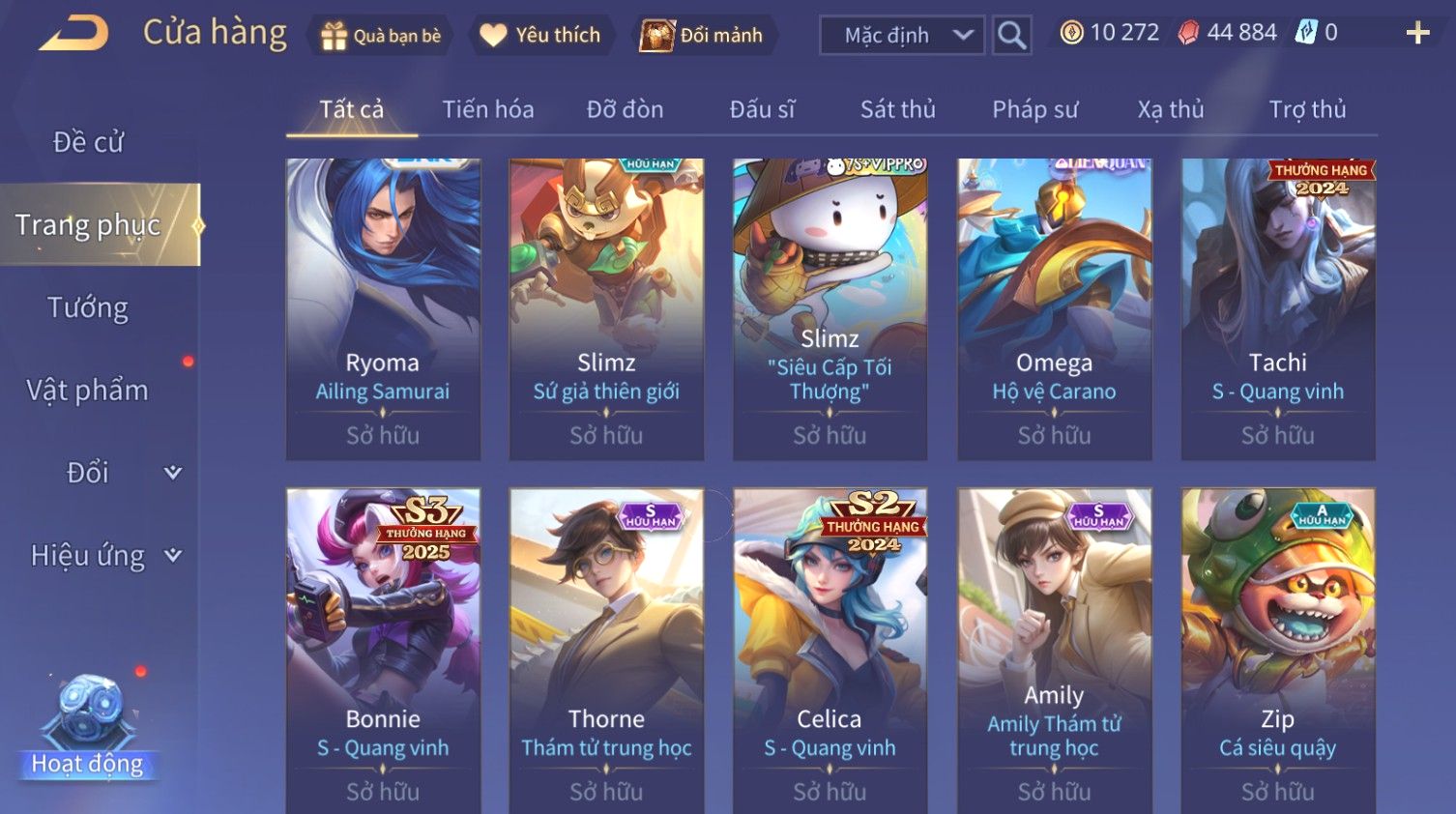Click the back arrow icon
The width and height of the screenshot is (1456, 814).
pos(73,34)
